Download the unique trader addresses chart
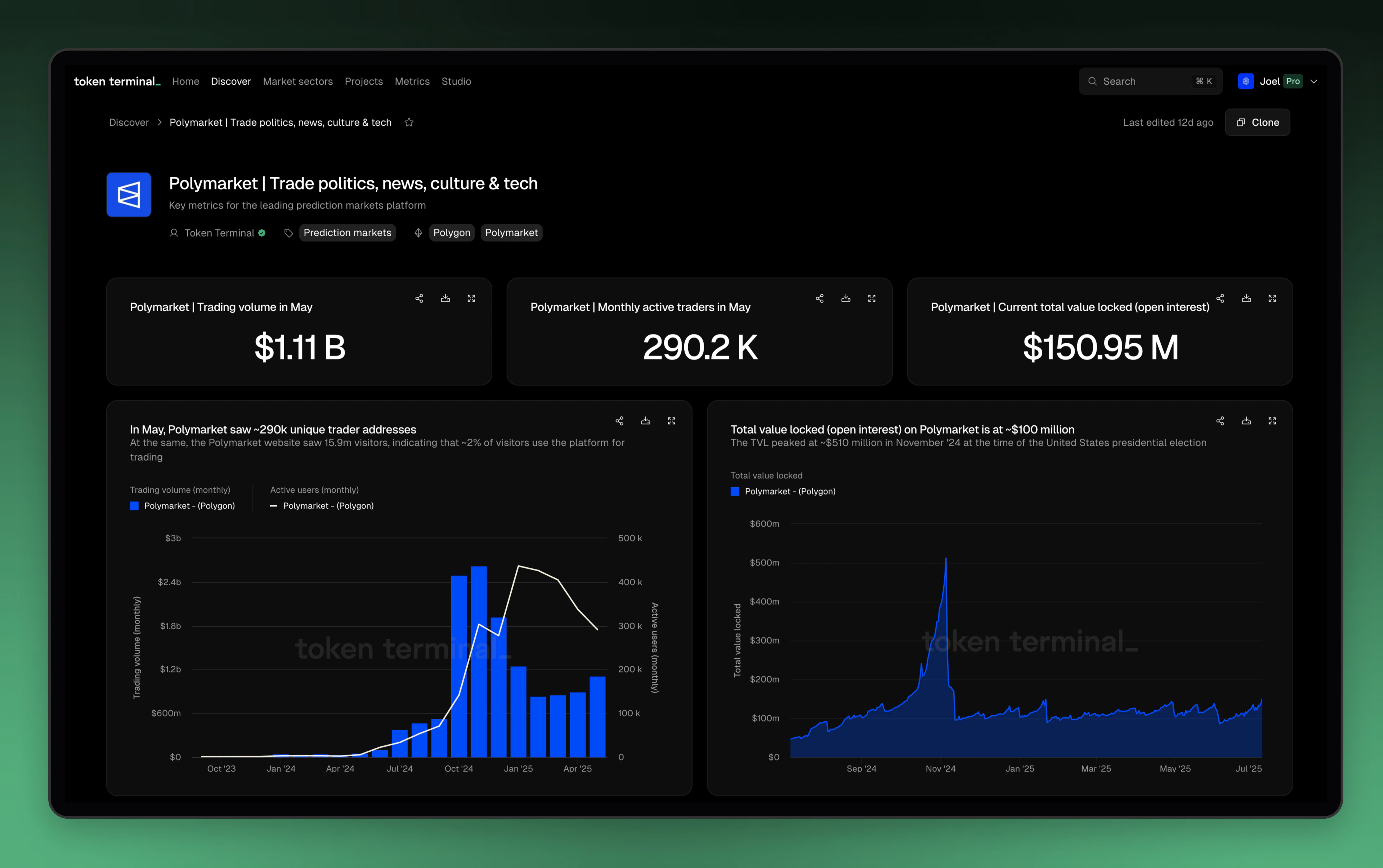The width and height of the screenshot is (1383, 868). click(645, 421)
